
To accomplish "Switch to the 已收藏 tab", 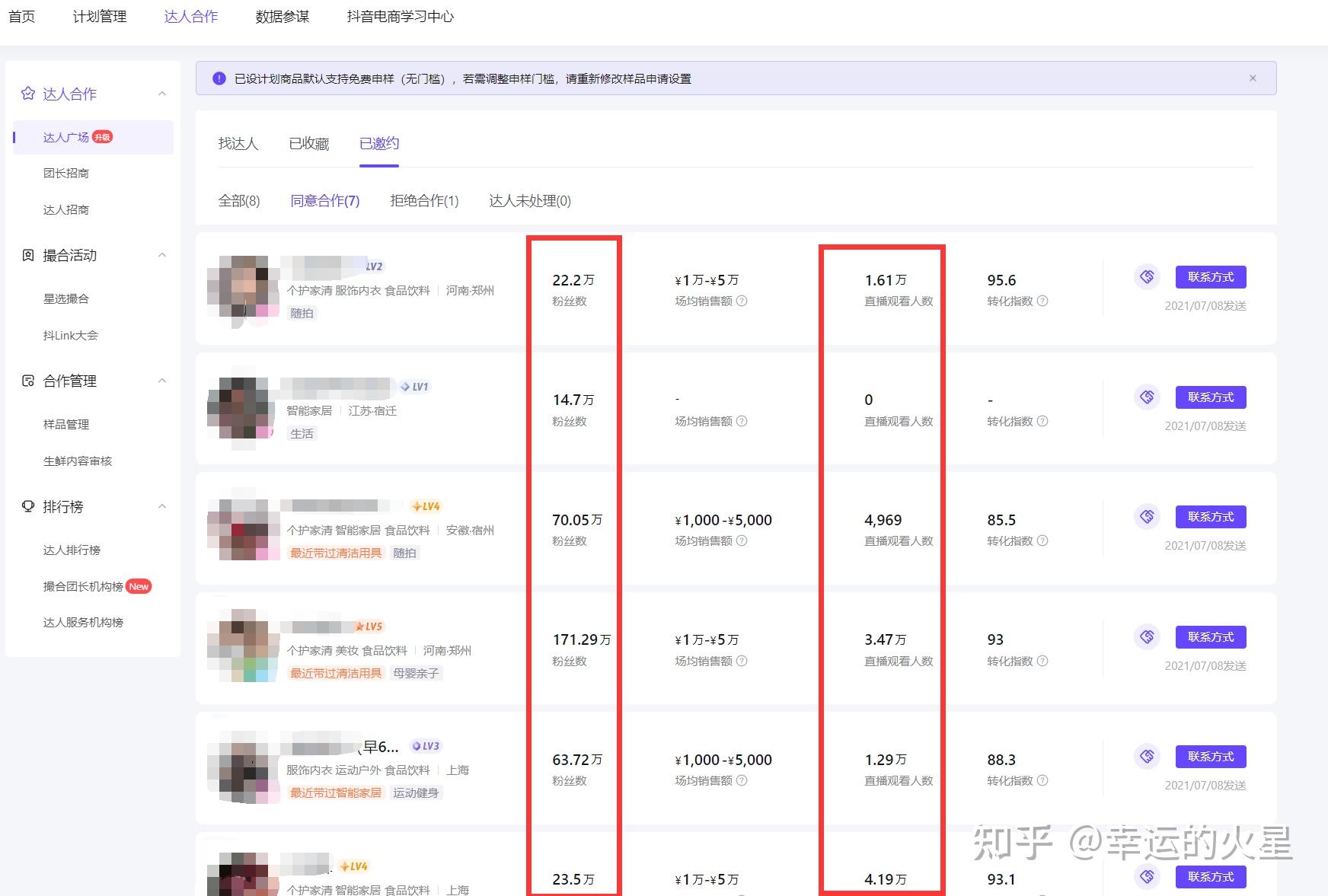I will coord(309,143).
